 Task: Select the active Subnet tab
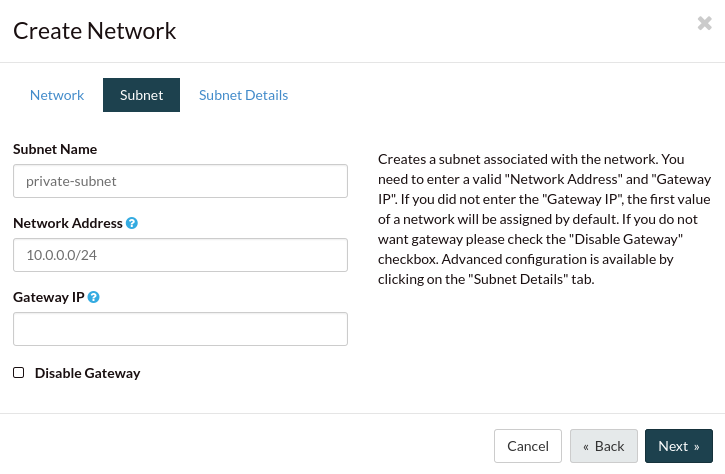(141, 95)
